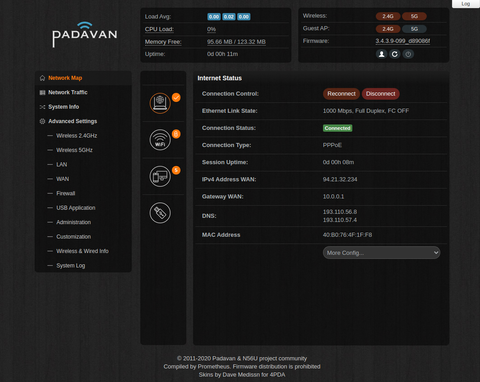Click the first Load Avg 0.00 badge
The height and width of the screenshot is (382, 480).
tap(214, 17)
